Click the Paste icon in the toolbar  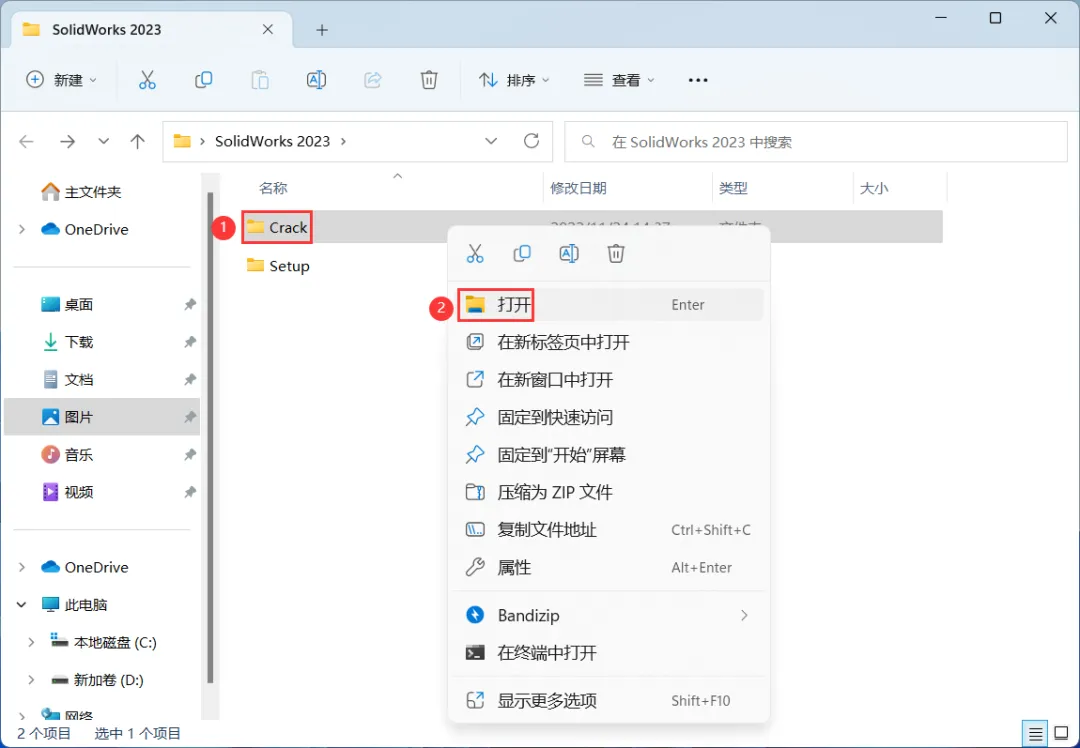[x=260, y=80]
